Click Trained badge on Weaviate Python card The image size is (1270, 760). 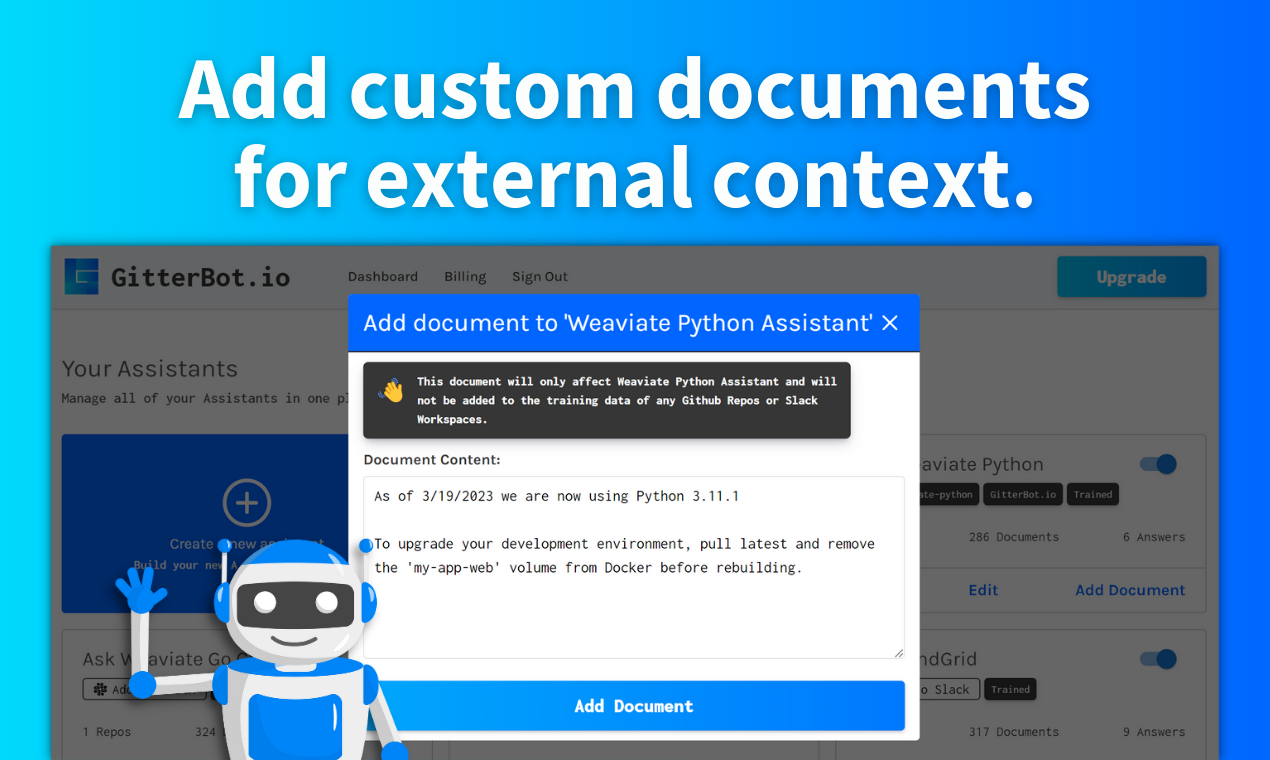tap(1093, 494)
